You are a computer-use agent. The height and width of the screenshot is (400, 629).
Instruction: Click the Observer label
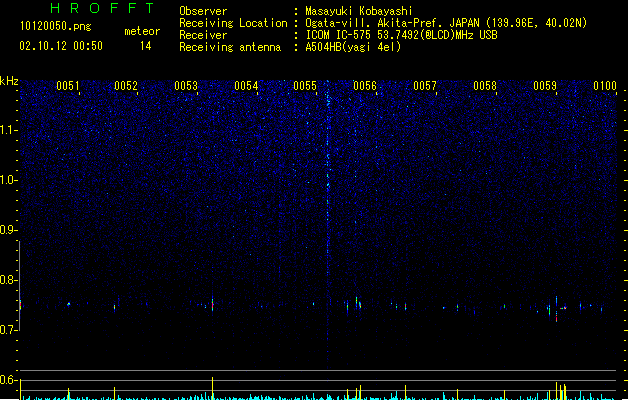pyautogui.click(x=203, y=11)
